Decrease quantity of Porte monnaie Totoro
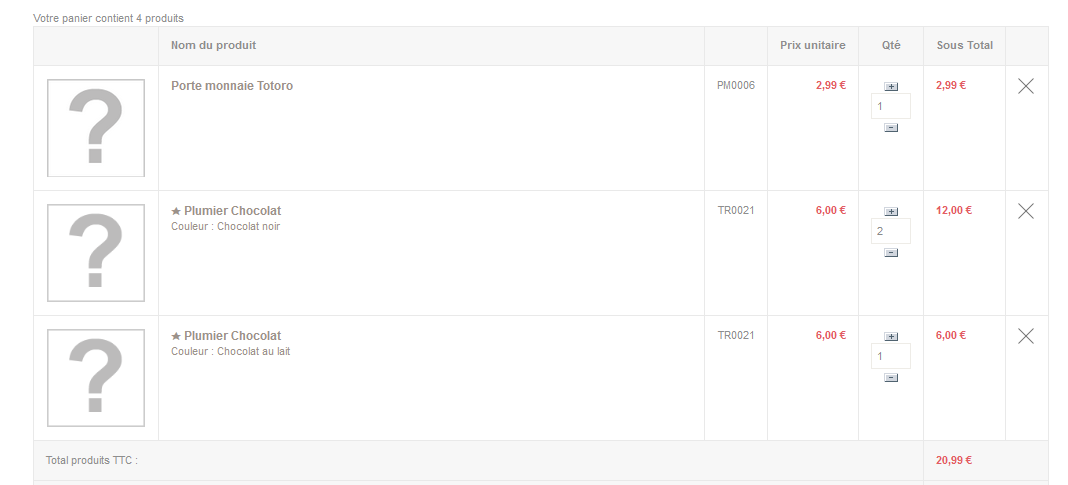The width and height of the screenshot is (1068, 485). tap(891, 127)
